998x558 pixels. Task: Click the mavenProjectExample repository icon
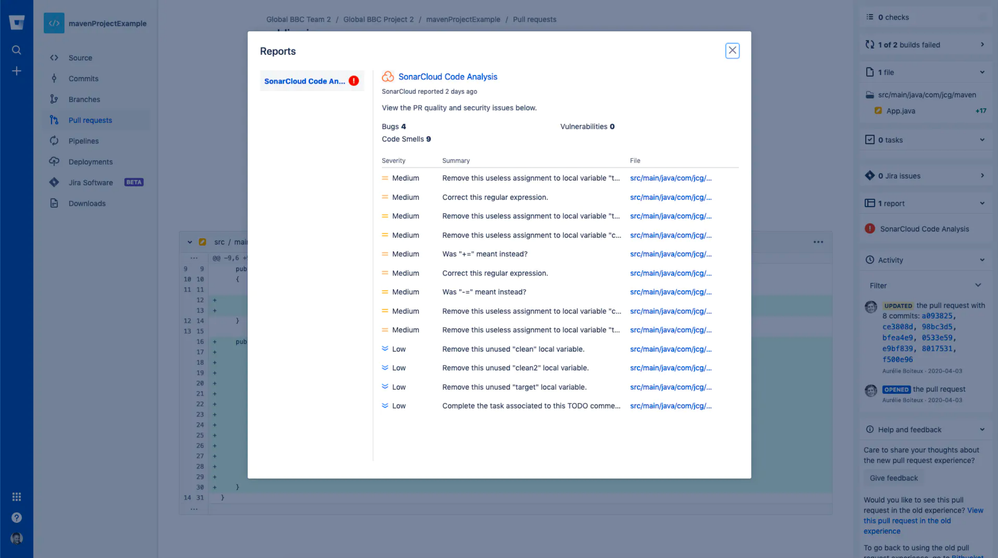[54, 23]
